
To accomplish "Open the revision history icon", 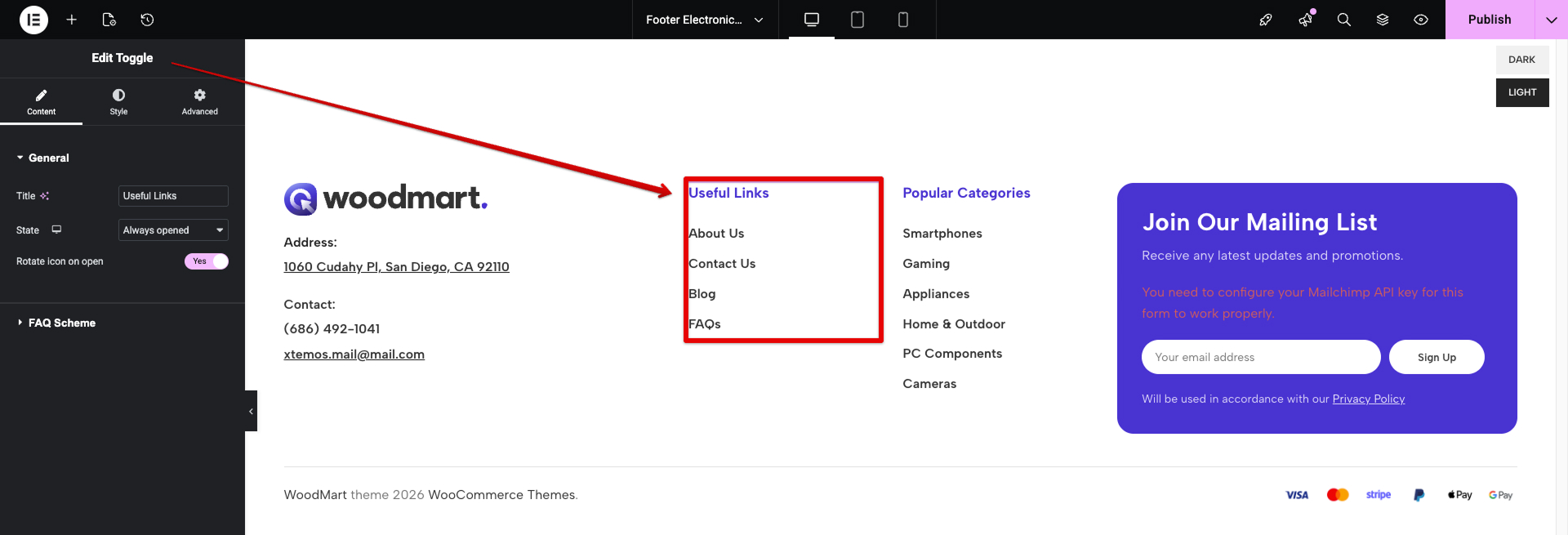I will tap(147, 20).
